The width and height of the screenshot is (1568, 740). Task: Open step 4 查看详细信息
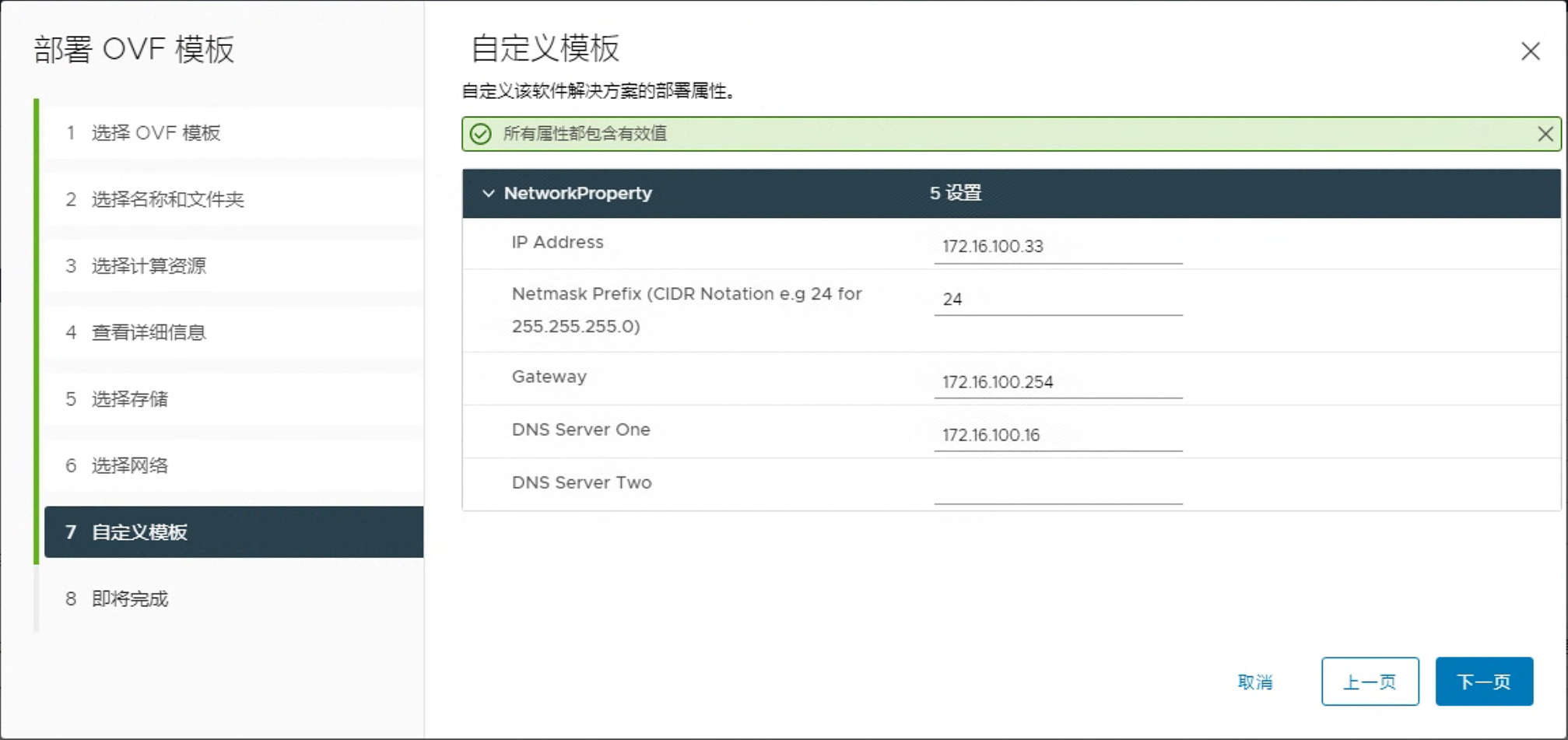149,333
